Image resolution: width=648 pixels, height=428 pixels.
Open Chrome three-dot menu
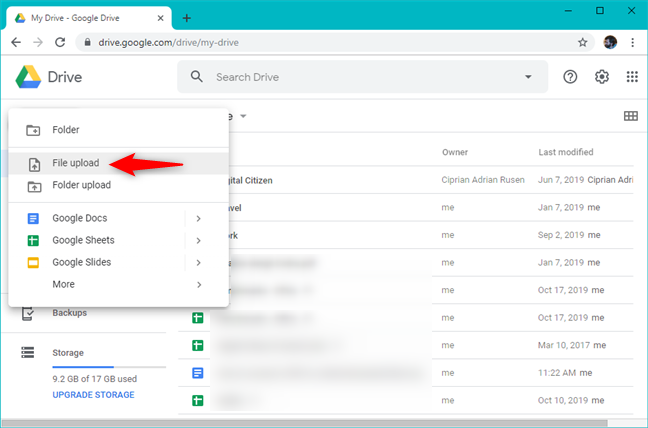(632, 42)
